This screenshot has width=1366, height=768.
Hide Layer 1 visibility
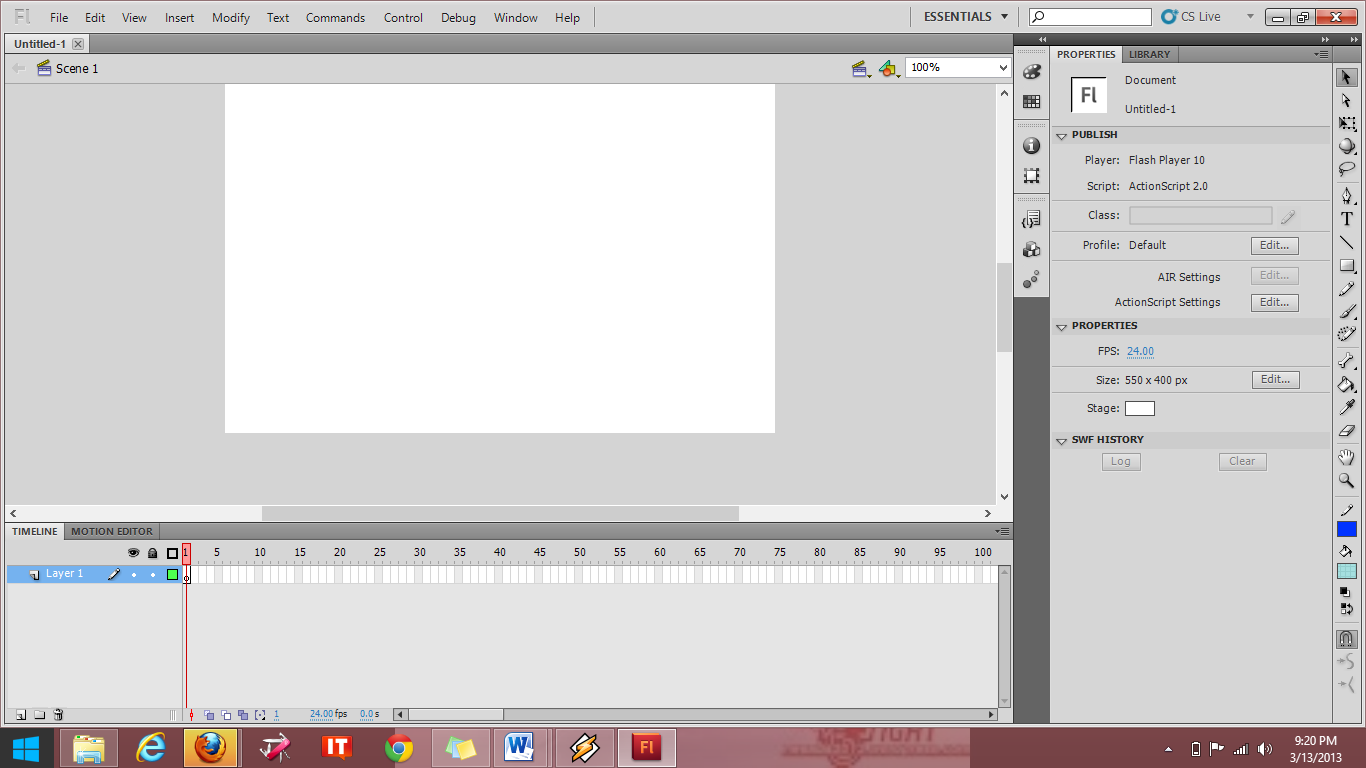tap(134, 573)
